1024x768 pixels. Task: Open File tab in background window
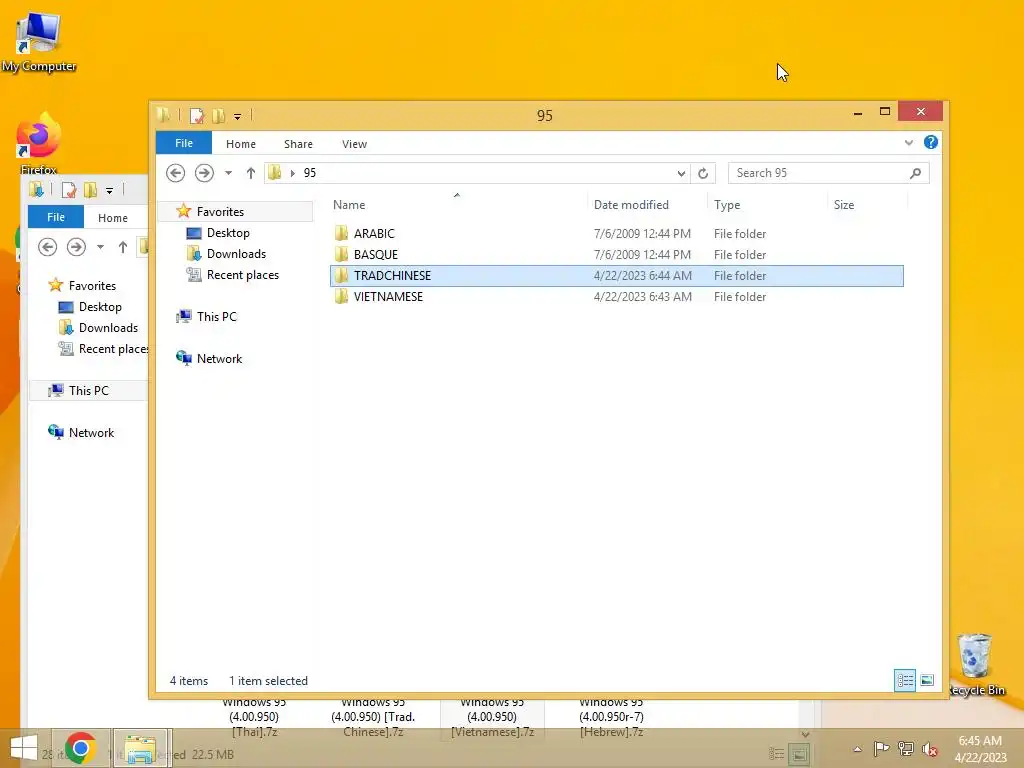pos(56,217)
